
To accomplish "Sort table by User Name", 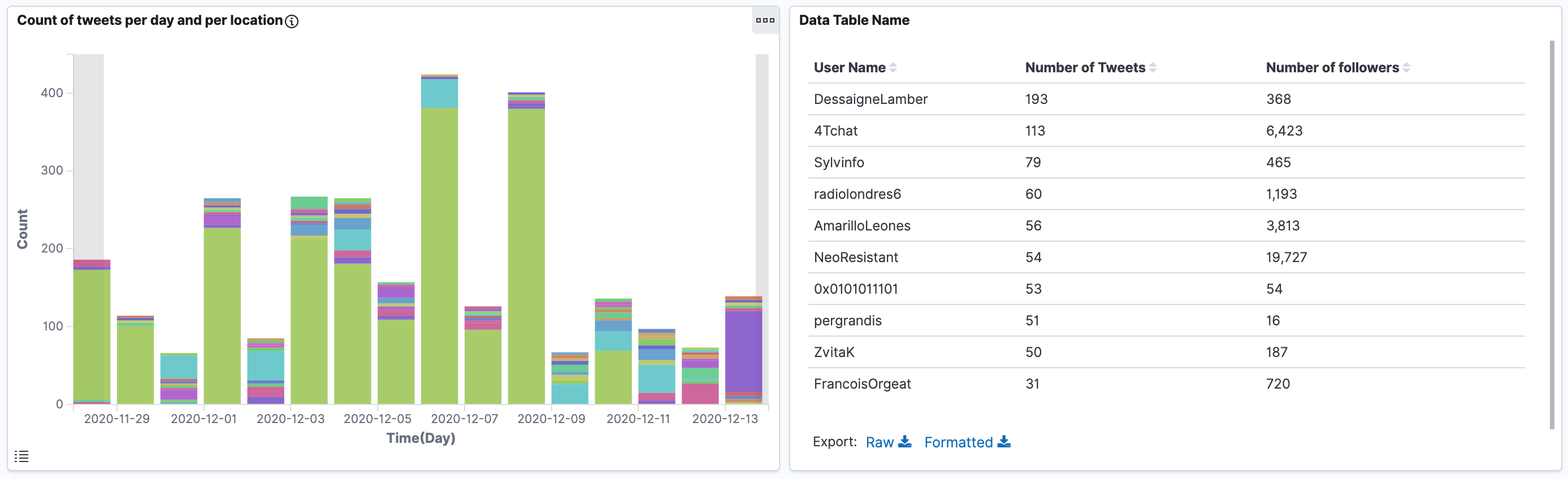I will point(893,68).
